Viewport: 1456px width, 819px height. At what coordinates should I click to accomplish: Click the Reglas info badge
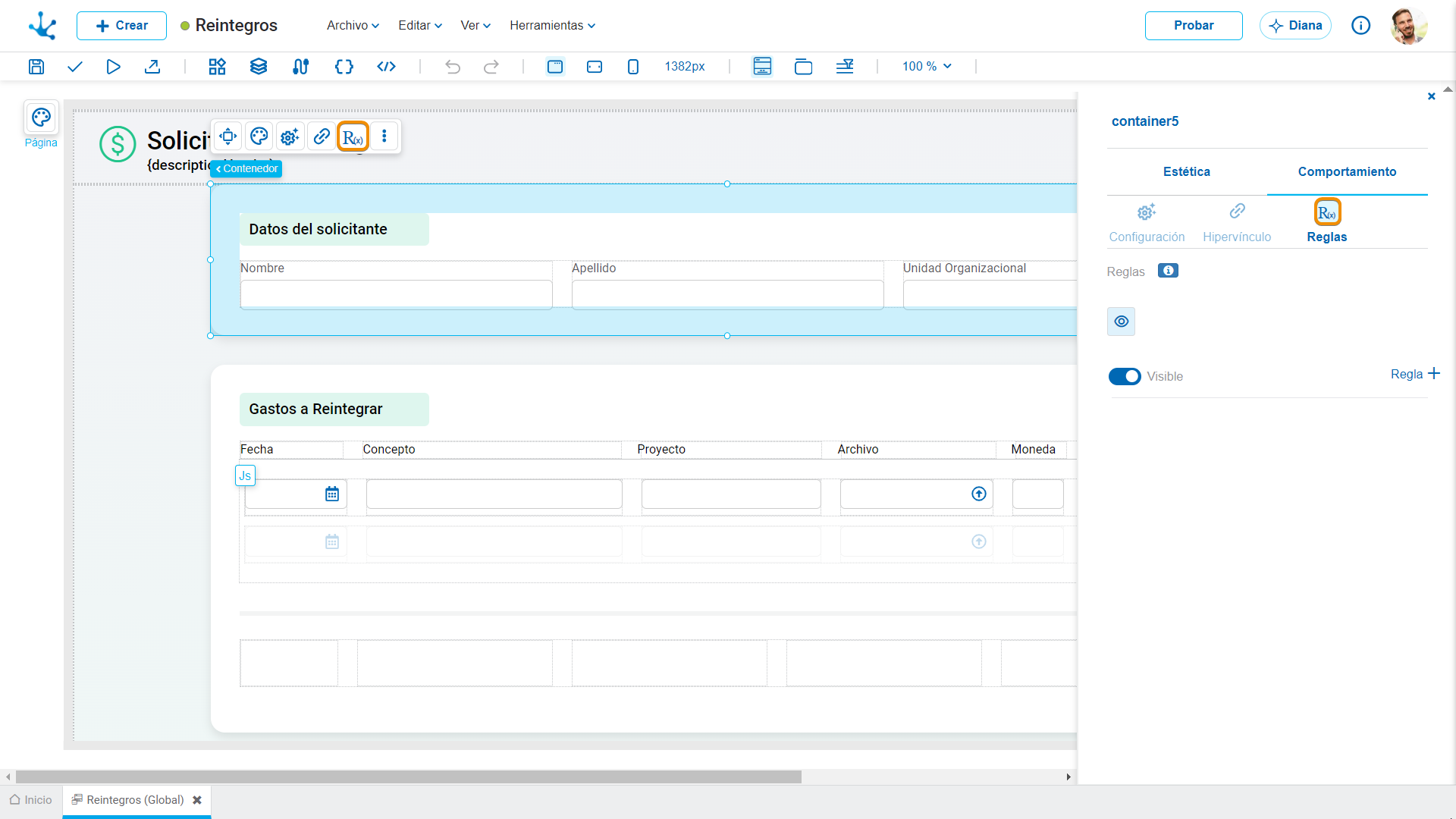(x=1168, y=271)
